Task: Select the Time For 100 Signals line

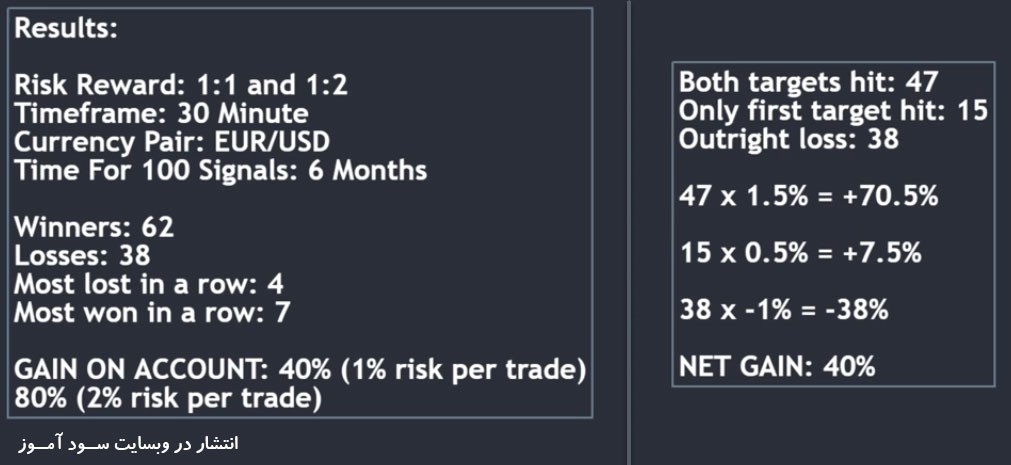Action: tap(221, 171)
